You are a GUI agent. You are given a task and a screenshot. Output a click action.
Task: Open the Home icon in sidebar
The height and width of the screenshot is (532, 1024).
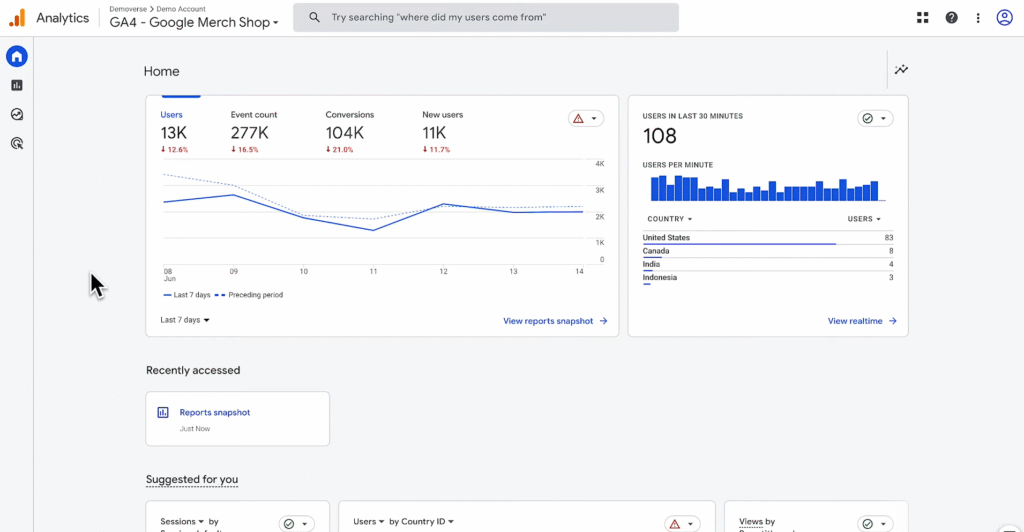[17, 57]
